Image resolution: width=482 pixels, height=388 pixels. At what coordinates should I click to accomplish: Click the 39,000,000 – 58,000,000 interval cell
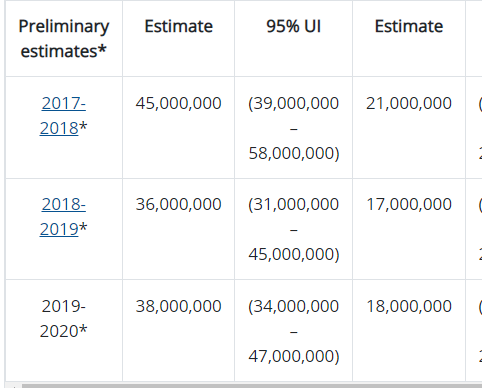[x=293, y=128]
